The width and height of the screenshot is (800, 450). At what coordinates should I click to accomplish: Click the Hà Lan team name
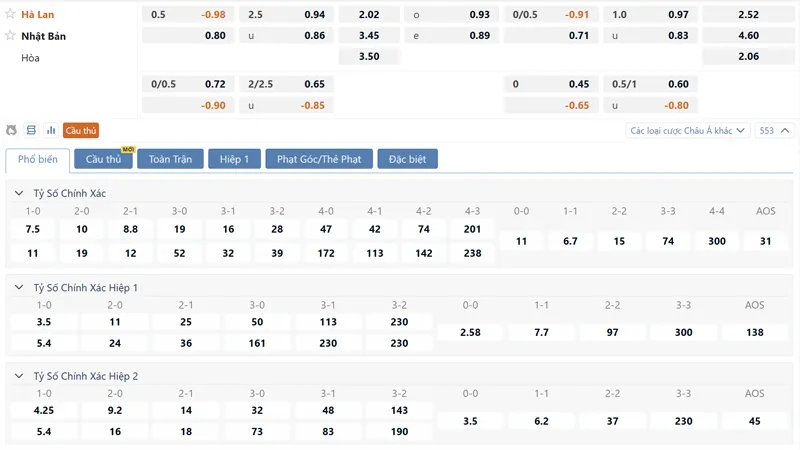click(x=38, y=14)
